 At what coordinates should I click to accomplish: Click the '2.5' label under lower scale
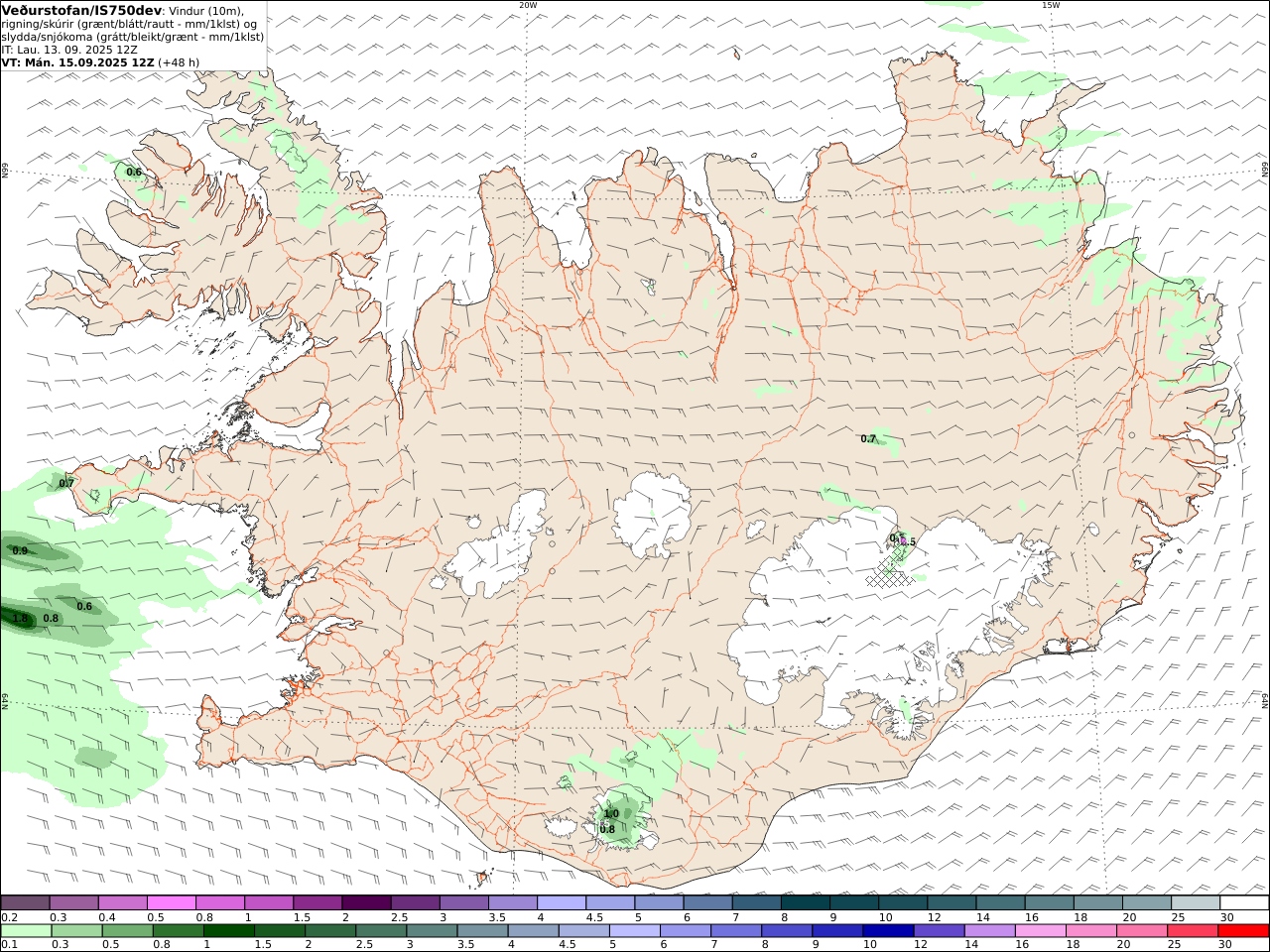tap(363, 945)
